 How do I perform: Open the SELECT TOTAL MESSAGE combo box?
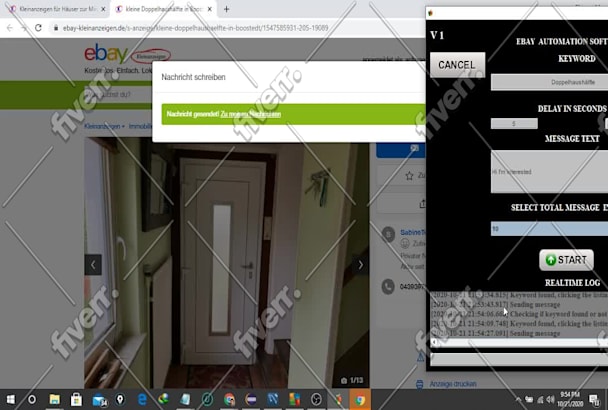click(549, 229)
